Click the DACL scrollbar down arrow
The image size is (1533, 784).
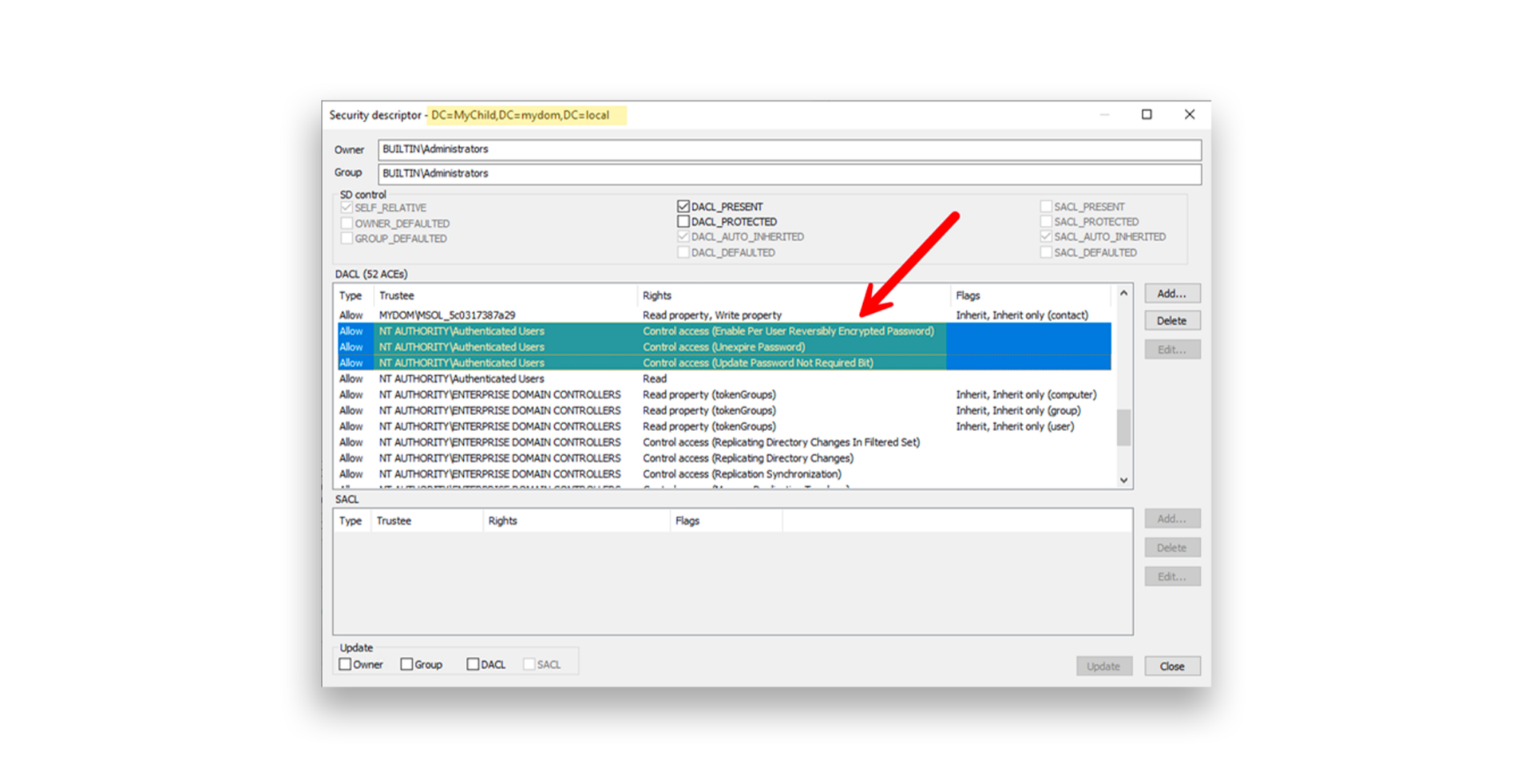1123,480
